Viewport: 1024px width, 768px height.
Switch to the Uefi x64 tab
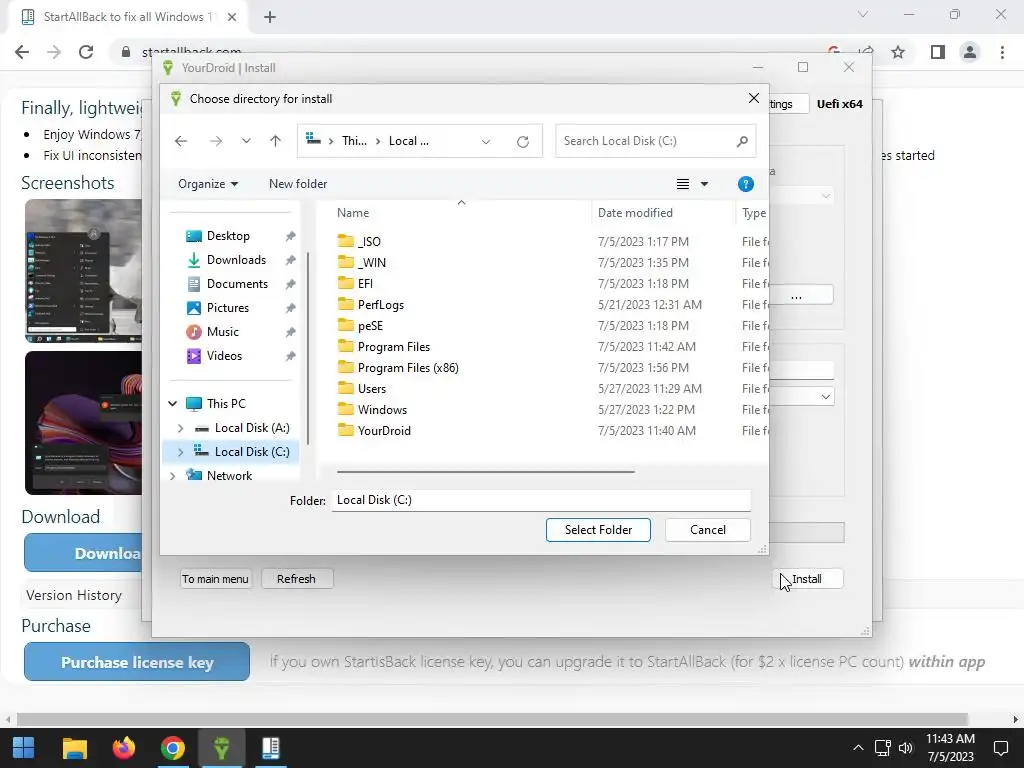[x=839, y=104]
